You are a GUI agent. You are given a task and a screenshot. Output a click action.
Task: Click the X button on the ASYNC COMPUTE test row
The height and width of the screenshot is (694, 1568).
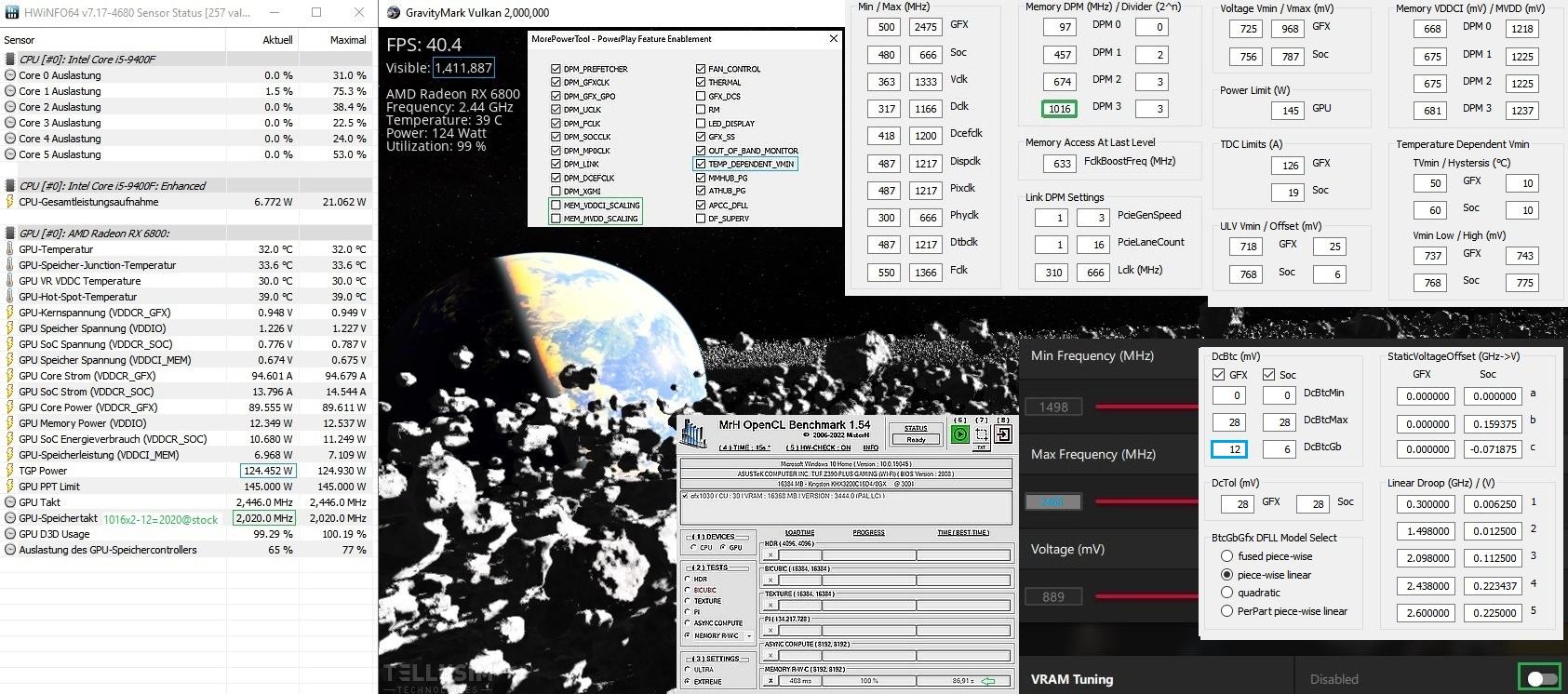pyautogui.click(x=771, y=655)
